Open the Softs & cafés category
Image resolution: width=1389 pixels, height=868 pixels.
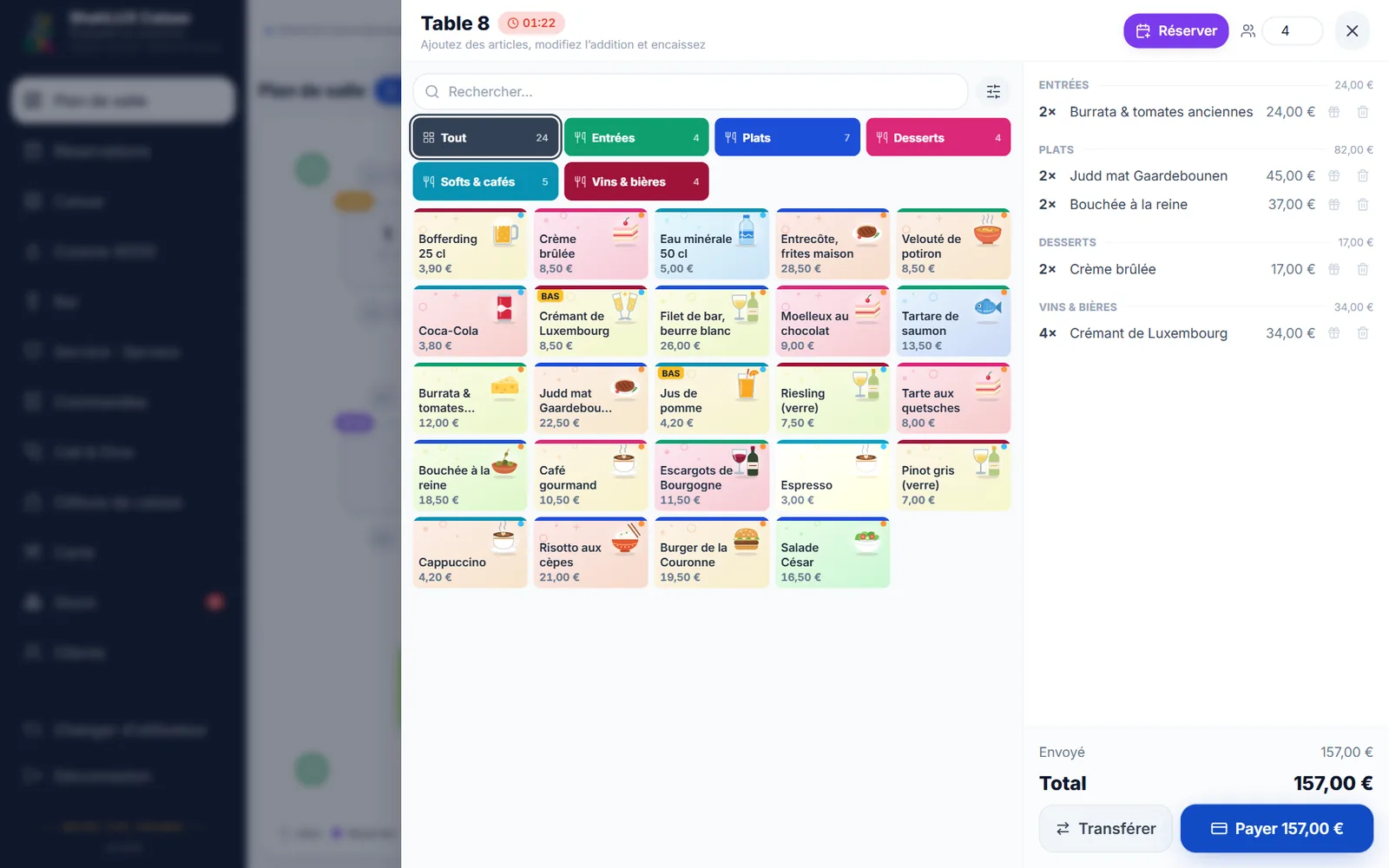point(485,181)
